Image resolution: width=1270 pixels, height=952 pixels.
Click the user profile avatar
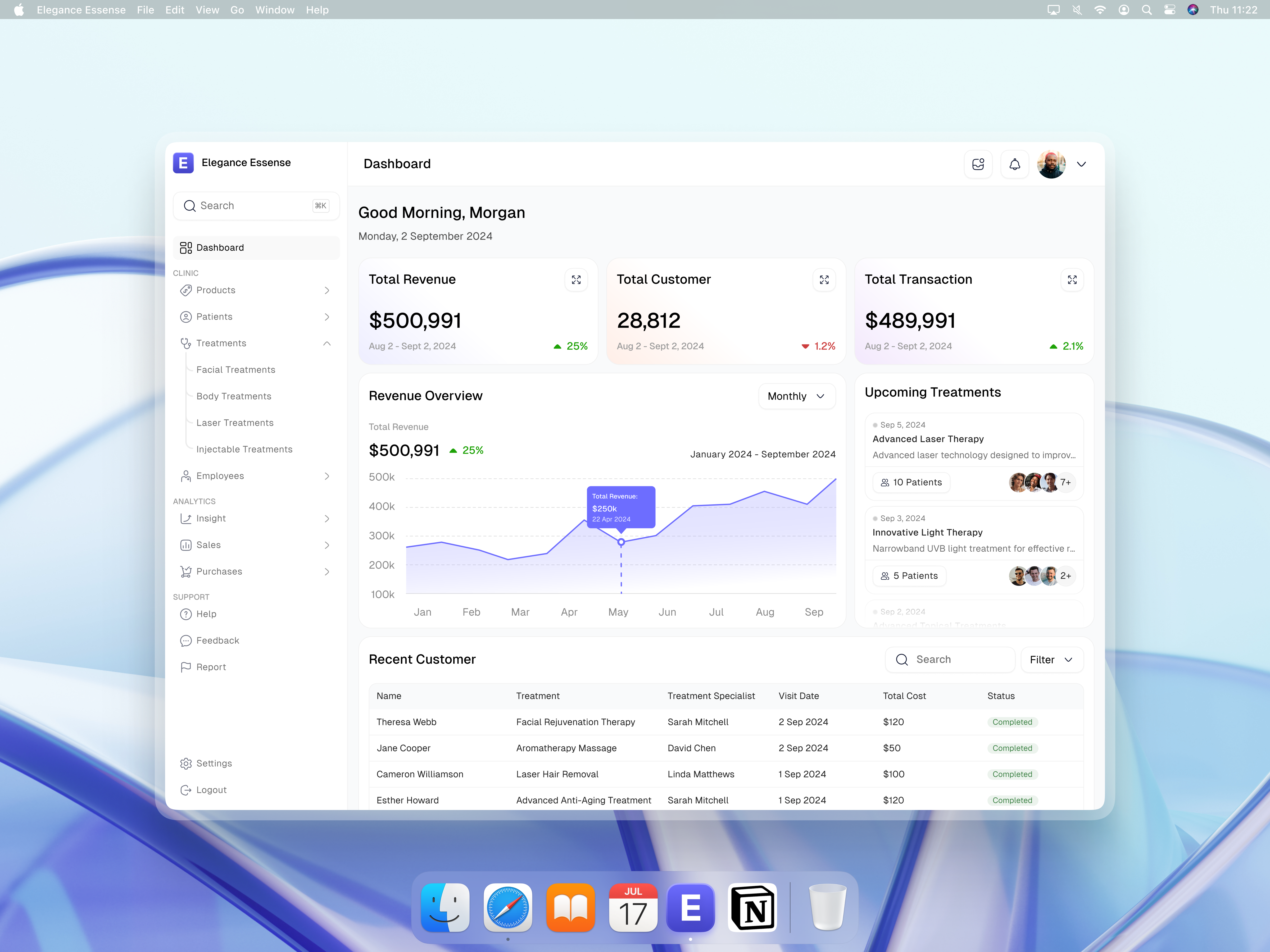click(1051, 165)
